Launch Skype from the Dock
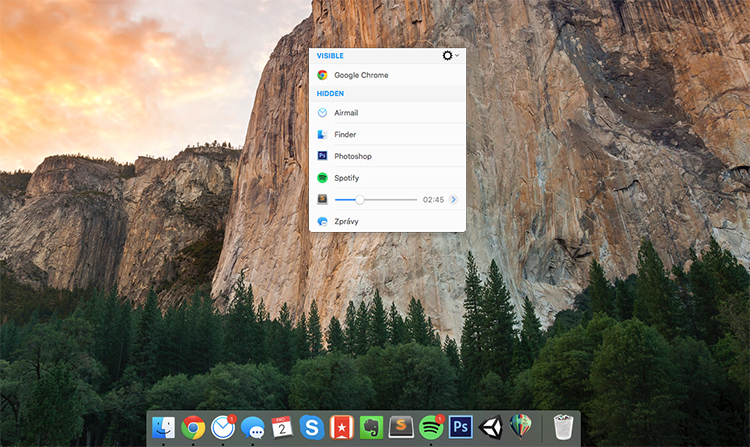 pyautogui.click(x=313, y=428)
